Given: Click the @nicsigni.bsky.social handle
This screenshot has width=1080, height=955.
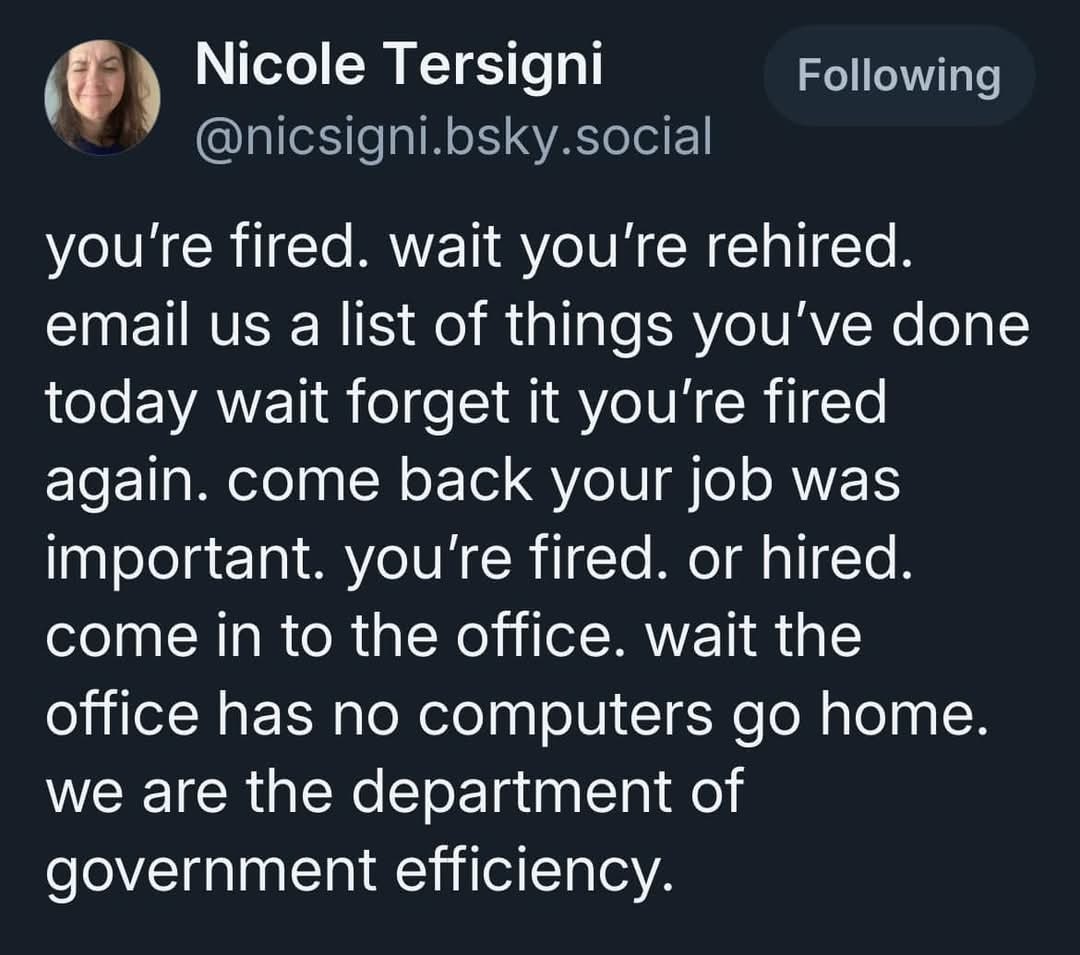Looking at the screenshot, I should 454,137.
